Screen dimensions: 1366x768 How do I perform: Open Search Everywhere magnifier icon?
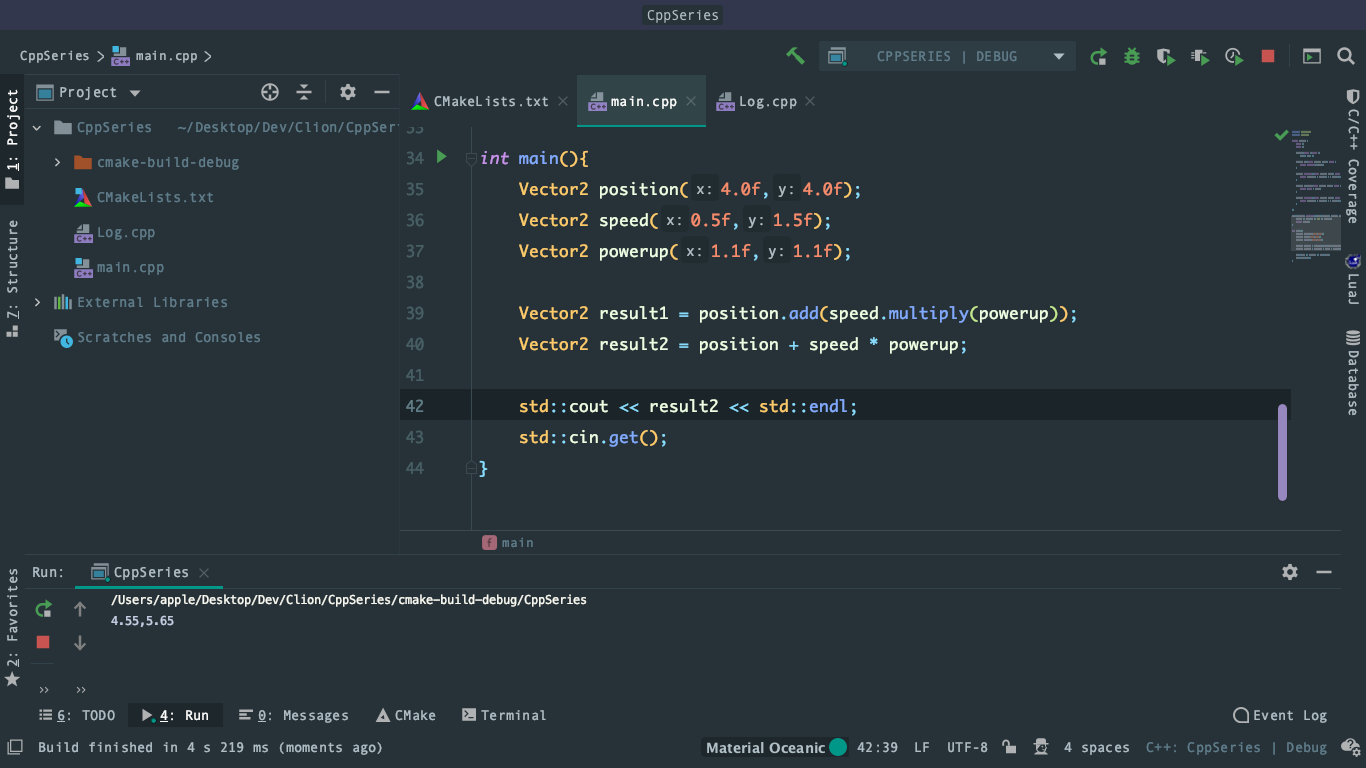1346,57
